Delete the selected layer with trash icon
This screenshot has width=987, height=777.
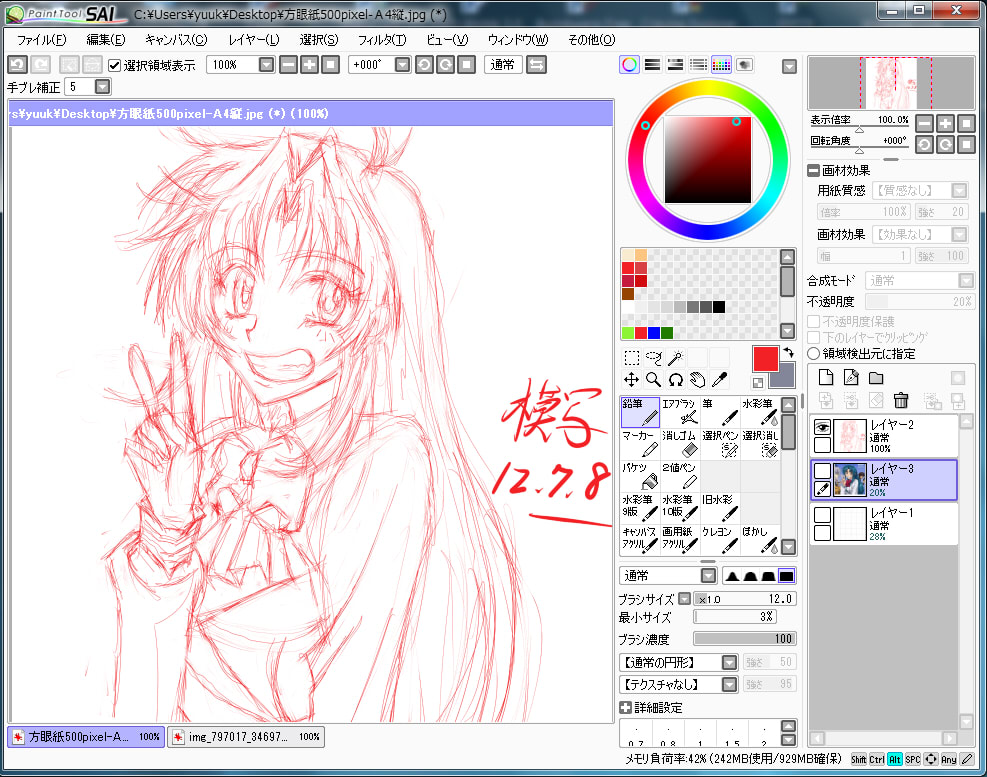[901, 400]
